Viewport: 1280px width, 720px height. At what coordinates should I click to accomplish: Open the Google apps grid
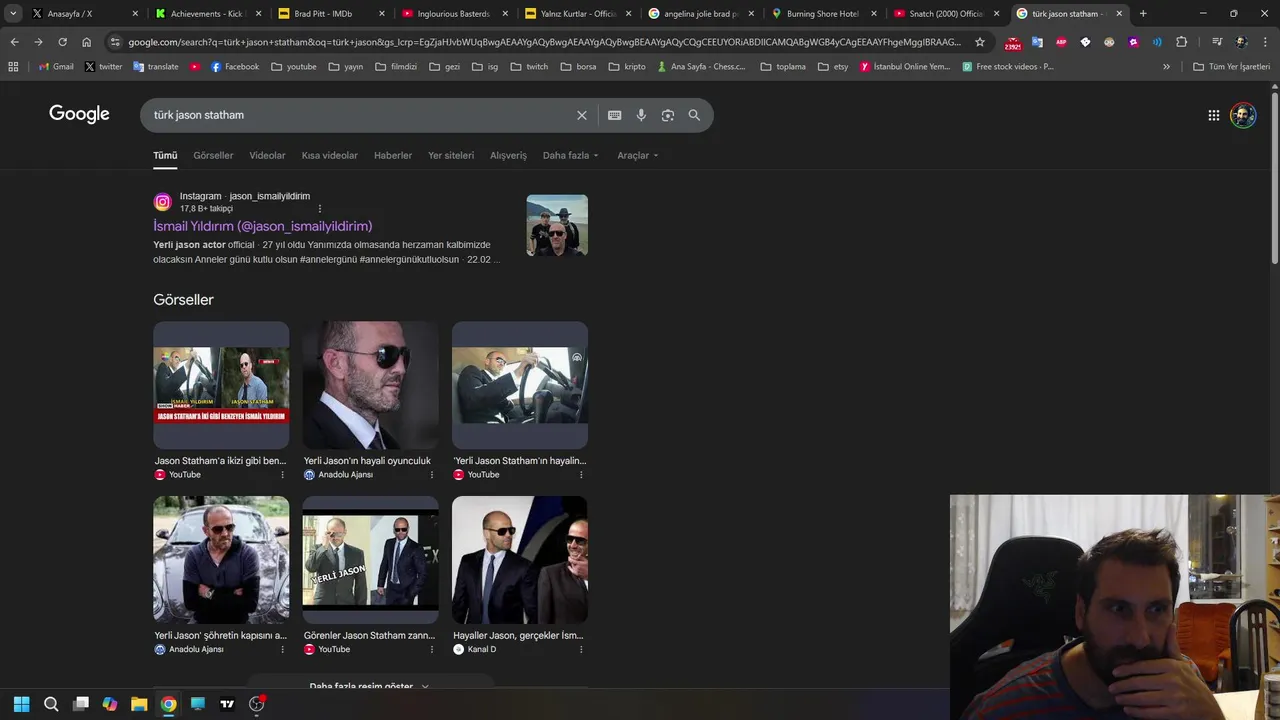click(x=1213, y=115)
